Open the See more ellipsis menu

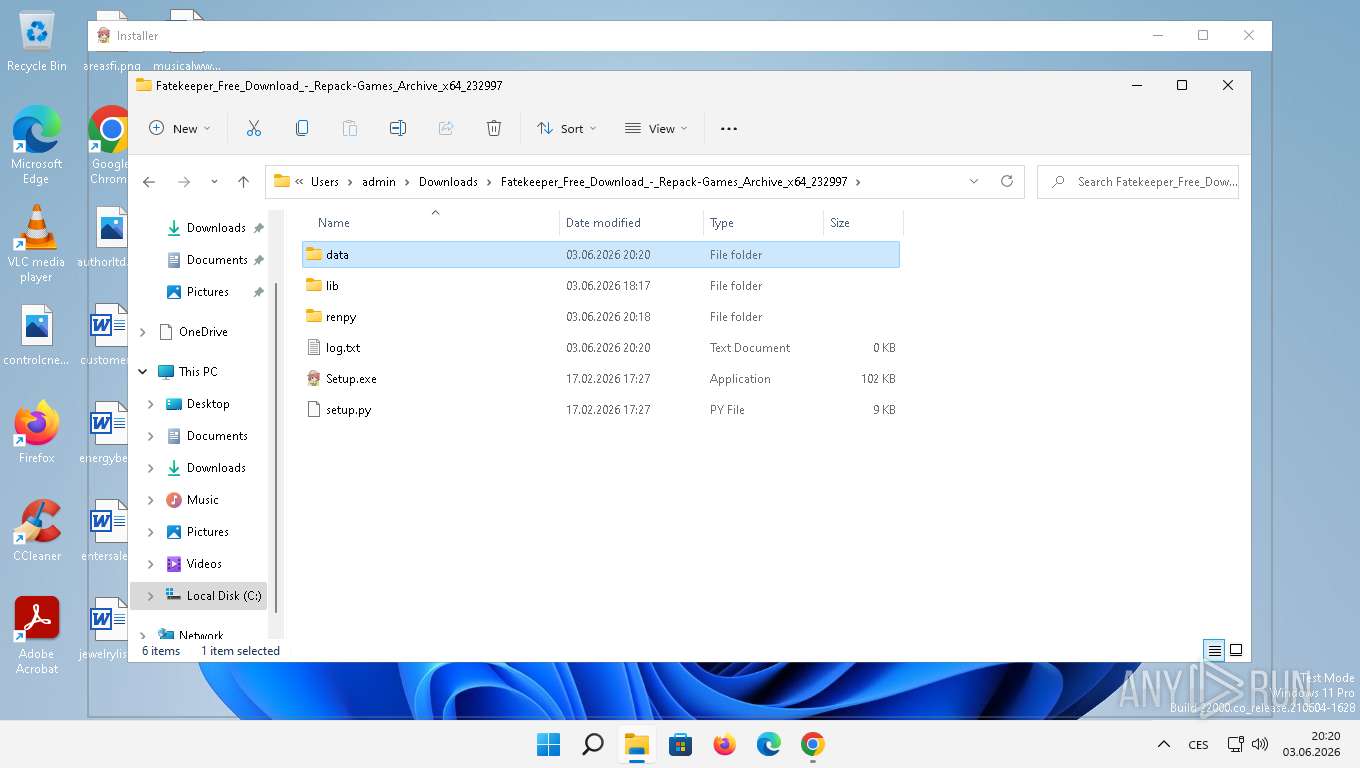pos(729,128)
